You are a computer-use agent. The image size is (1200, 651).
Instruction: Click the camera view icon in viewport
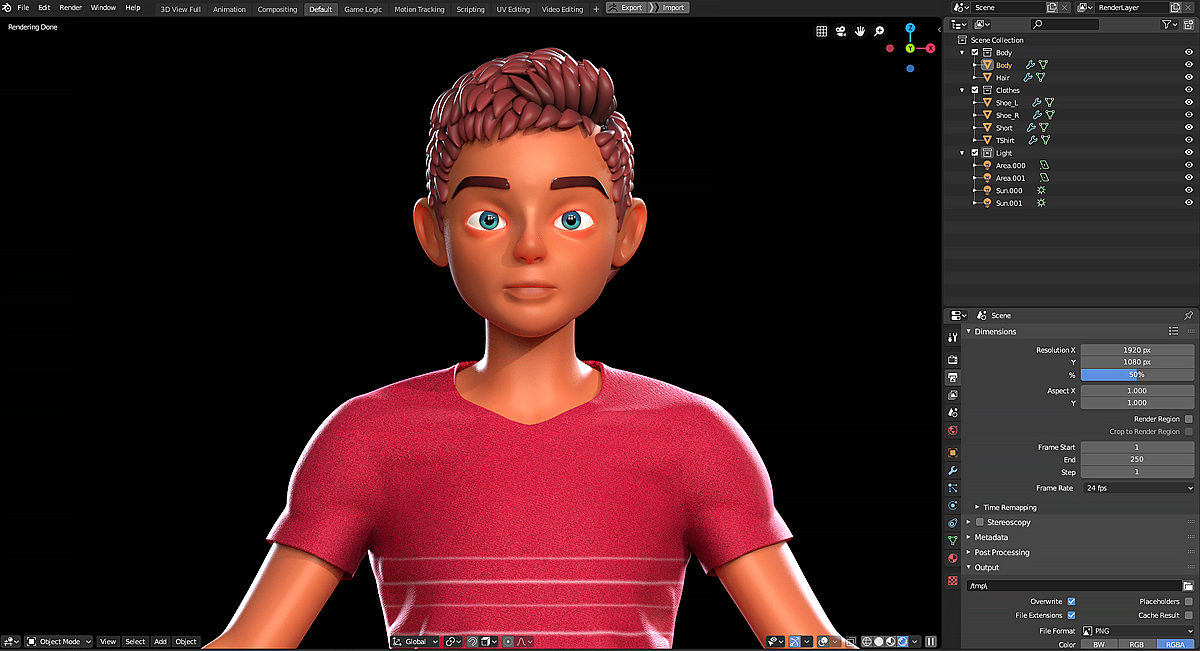tap(840, 31)
